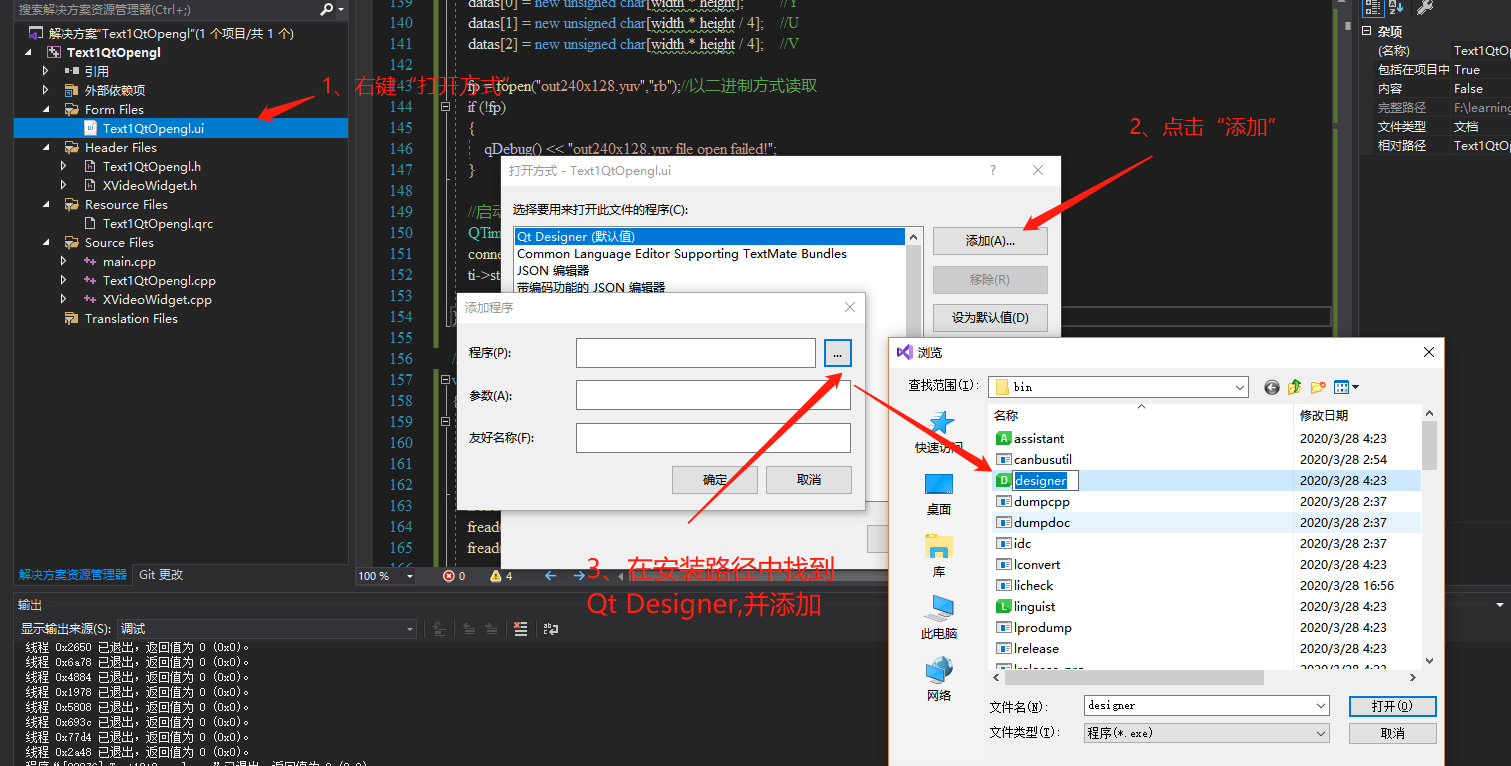Select Common Language Editor Supporting TextMate Bundles
This screenshot has height=766, width=1511.
pyautogui.click(x=681, y=254)
